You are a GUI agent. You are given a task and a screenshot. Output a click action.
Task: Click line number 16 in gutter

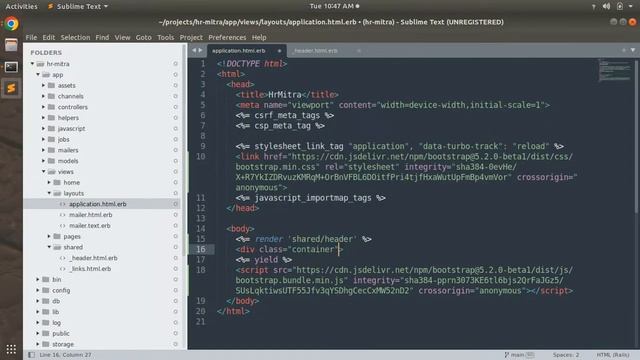[x=201, y=249]
